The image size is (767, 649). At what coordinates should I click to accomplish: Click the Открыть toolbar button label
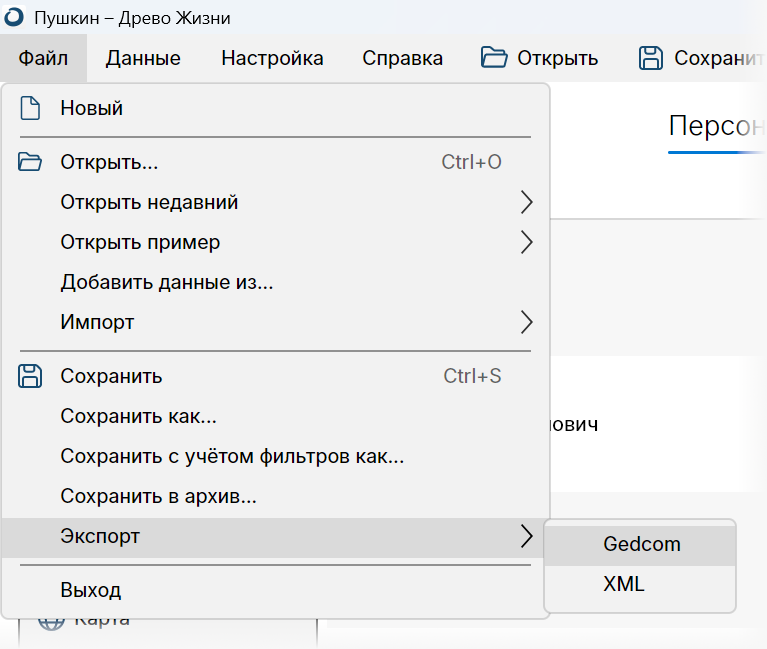pos(558,58)
